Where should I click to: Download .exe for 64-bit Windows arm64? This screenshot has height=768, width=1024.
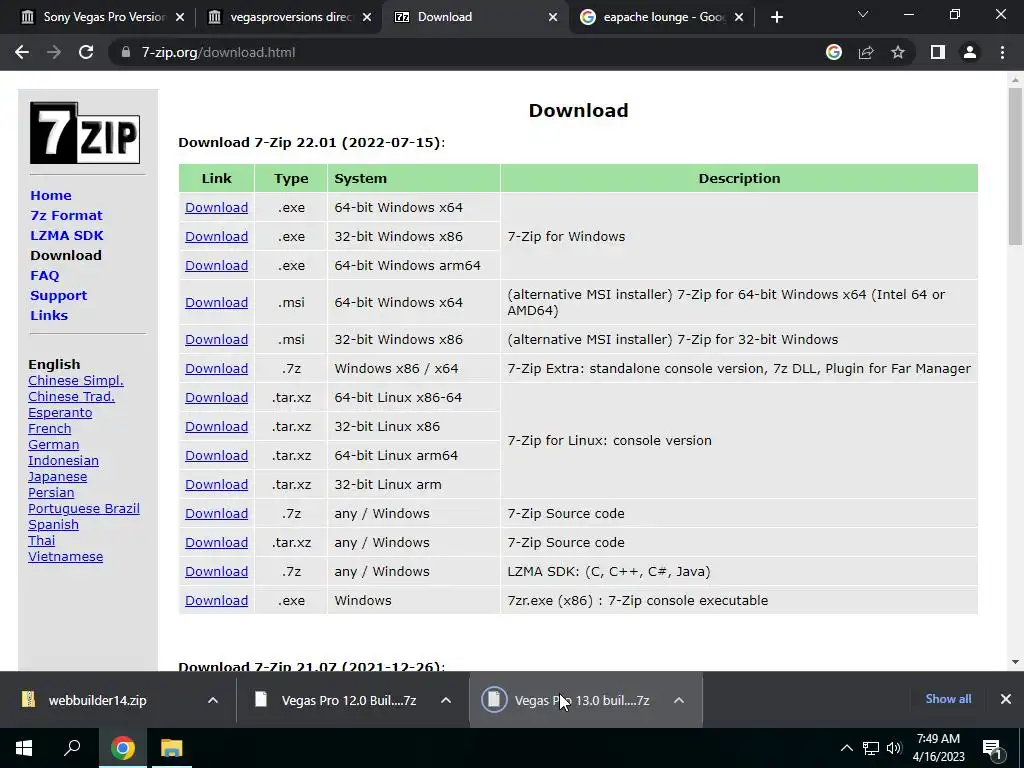(216, 266)
